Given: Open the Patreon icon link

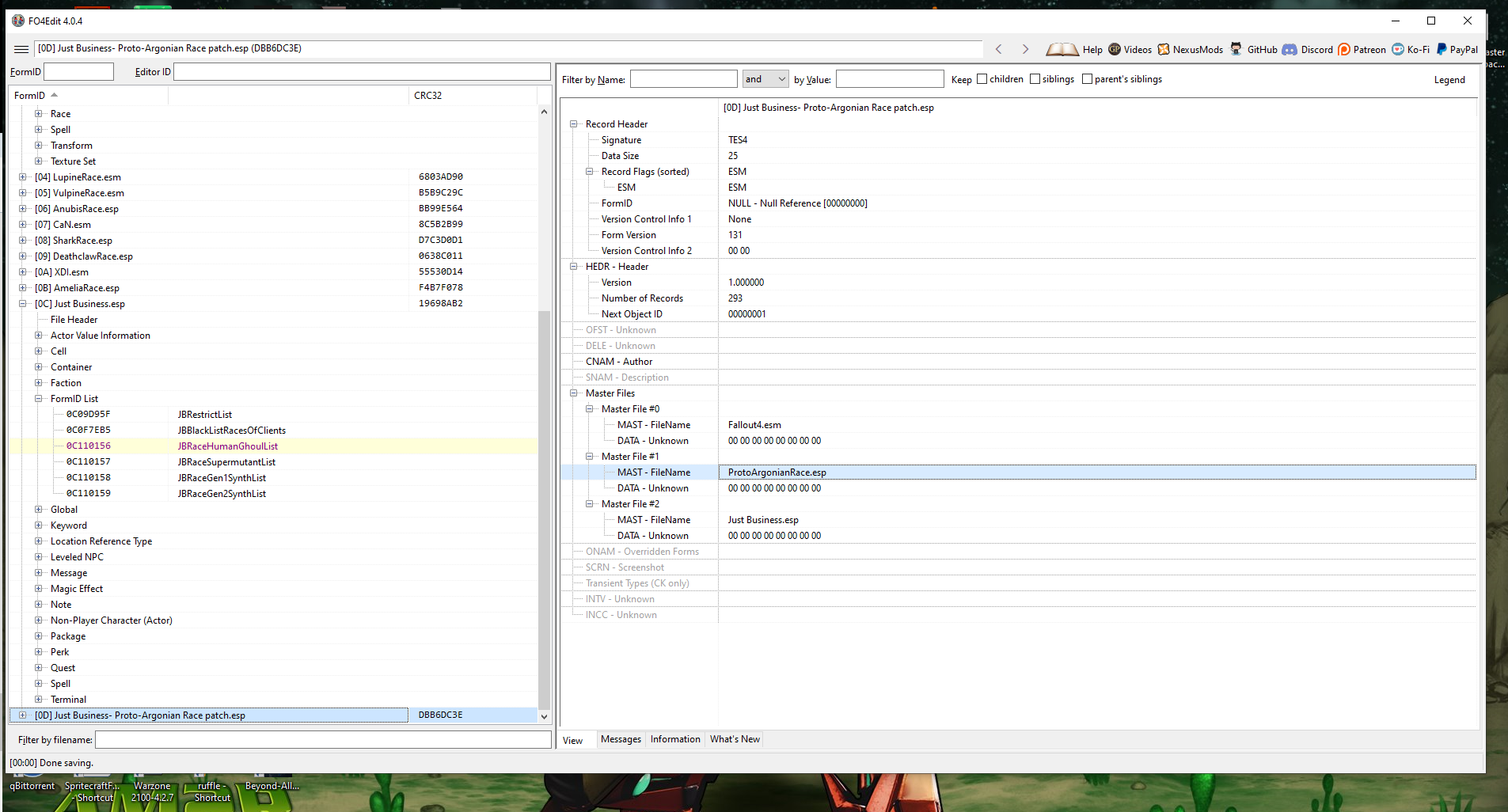Looking at the screenshot, I should click(x=1344, y=49).
